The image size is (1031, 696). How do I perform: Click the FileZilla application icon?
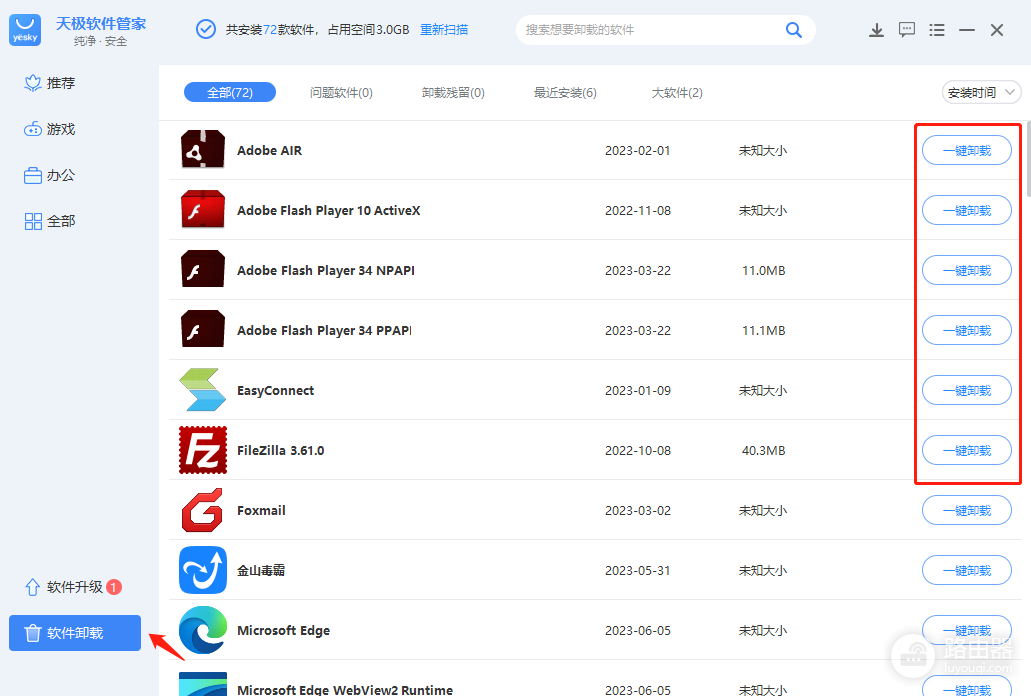tap(203, 450)
